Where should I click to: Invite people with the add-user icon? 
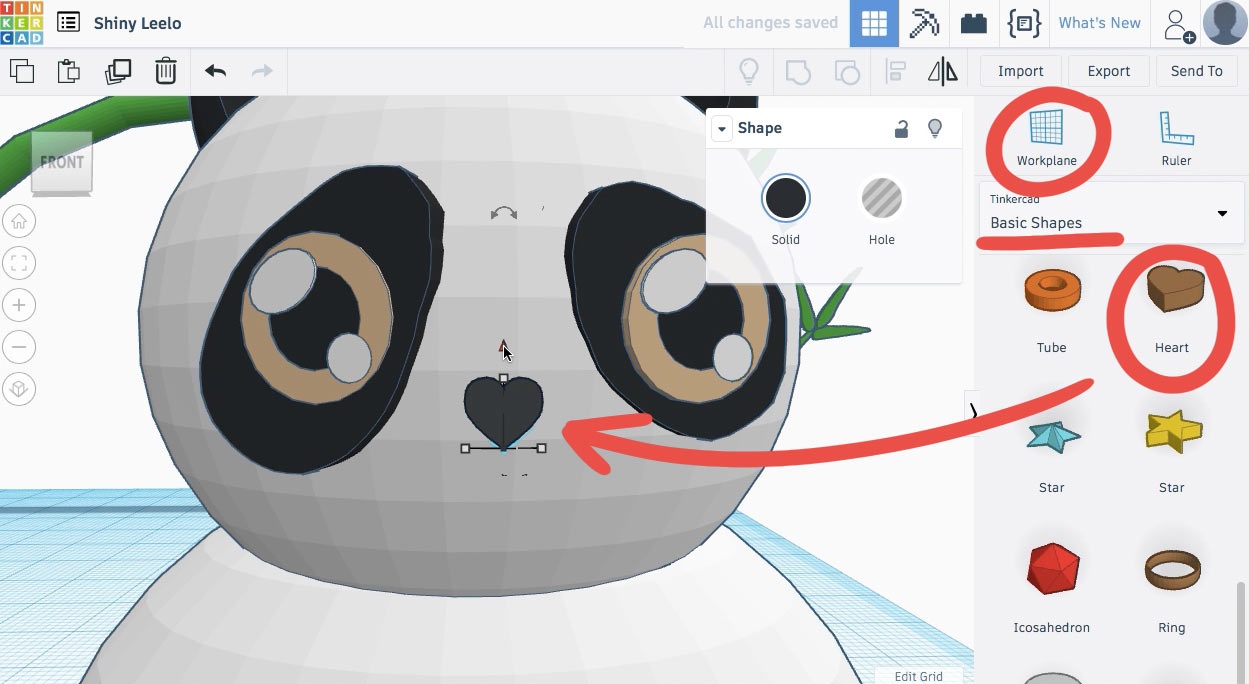1178,24
